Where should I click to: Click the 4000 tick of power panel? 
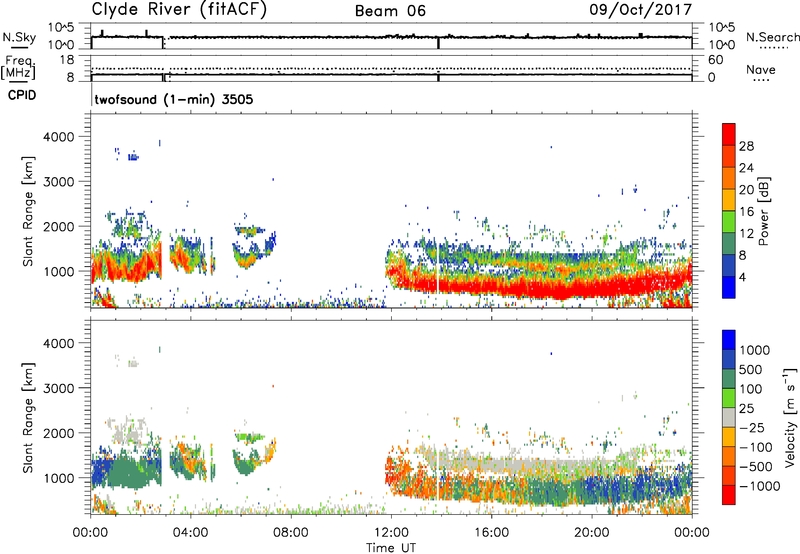[59, 137]
